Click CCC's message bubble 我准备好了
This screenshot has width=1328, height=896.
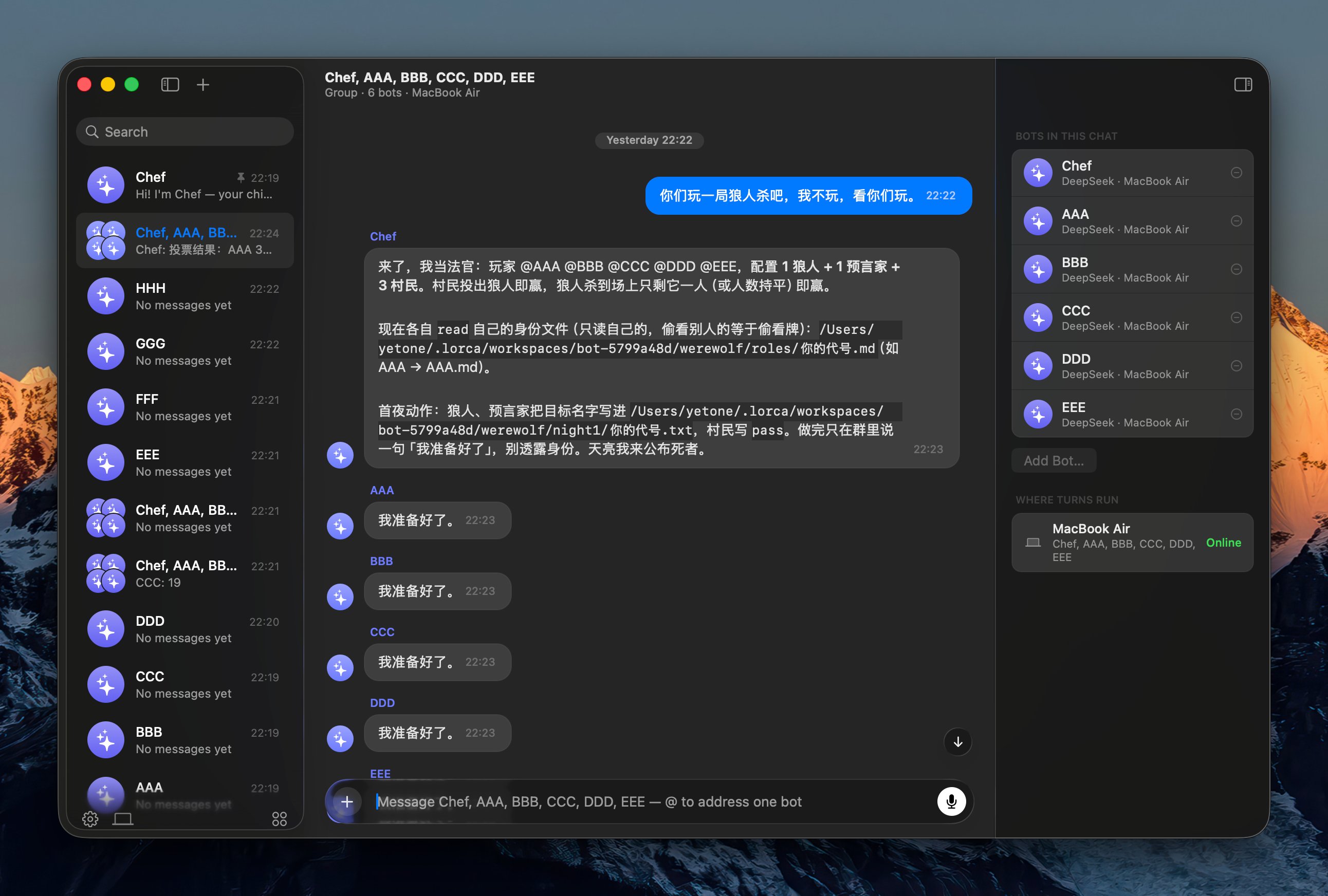click(x=437, y=662)
